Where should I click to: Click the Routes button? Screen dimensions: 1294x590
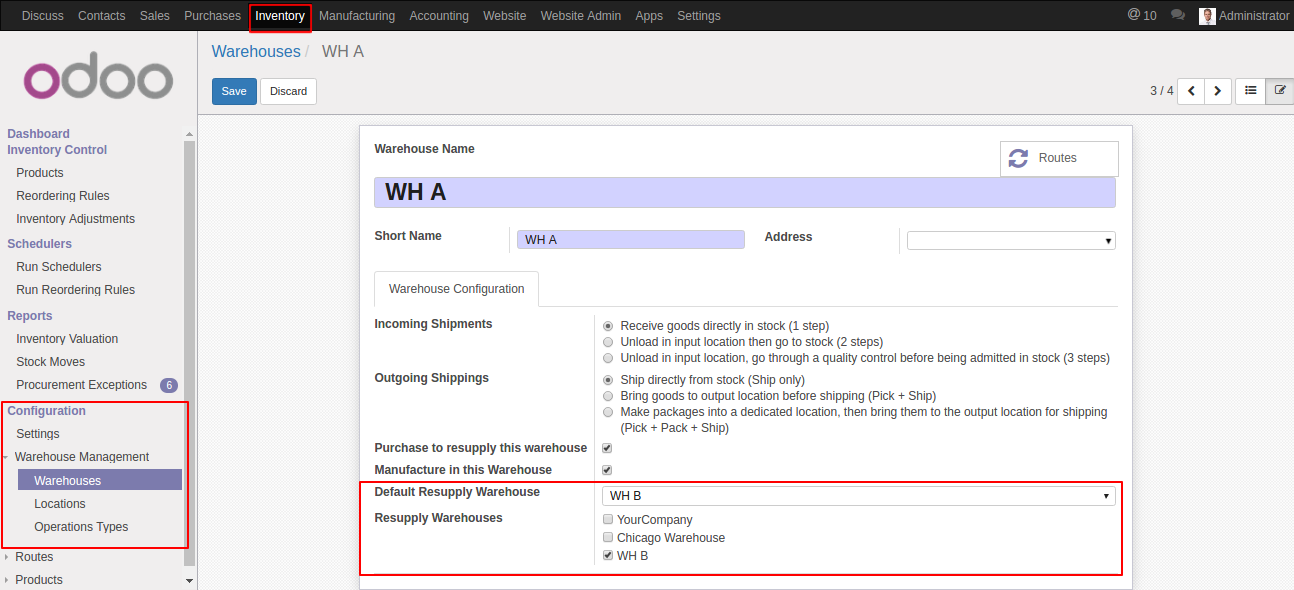coord(1059,158)
